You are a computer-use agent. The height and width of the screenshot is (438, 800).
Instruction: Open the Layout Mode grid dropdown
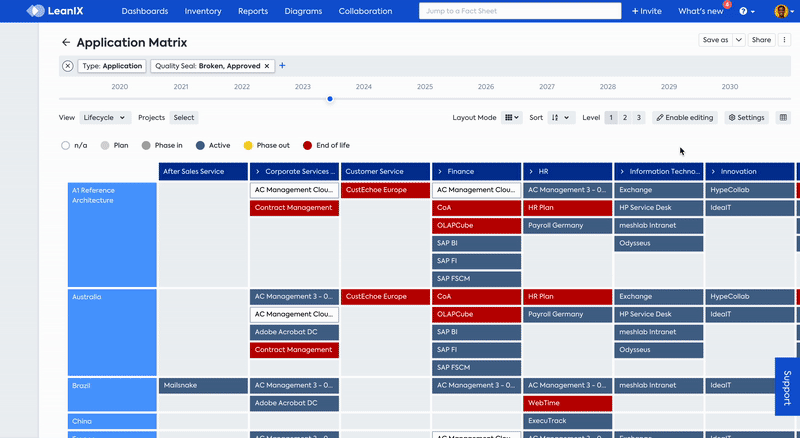click(x=512, y=117)
